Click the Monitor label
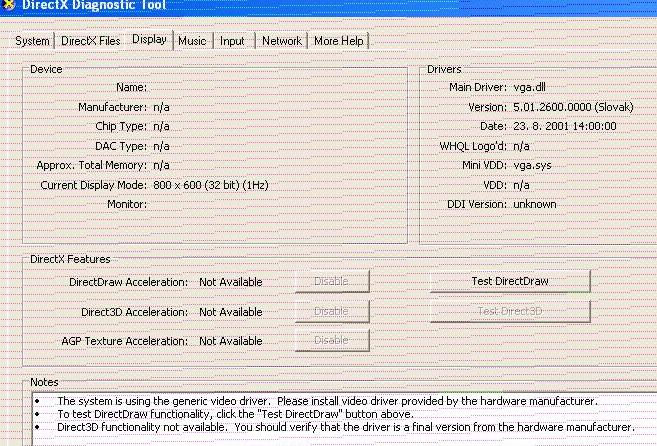 127,204
